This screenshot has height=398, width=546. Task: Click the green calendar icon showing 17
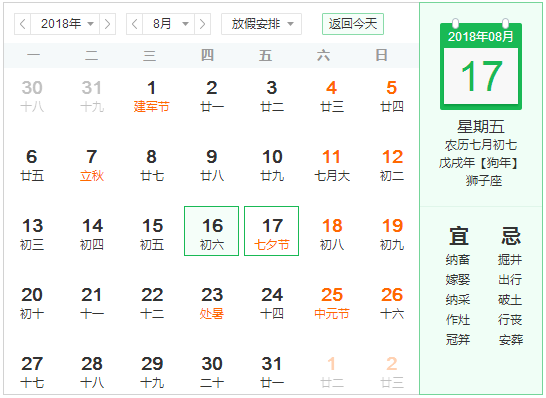click(x=481, y=64)
